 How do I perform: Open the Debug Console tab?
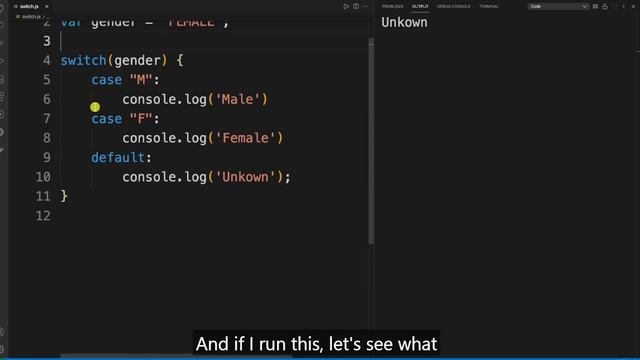point(453,7)
